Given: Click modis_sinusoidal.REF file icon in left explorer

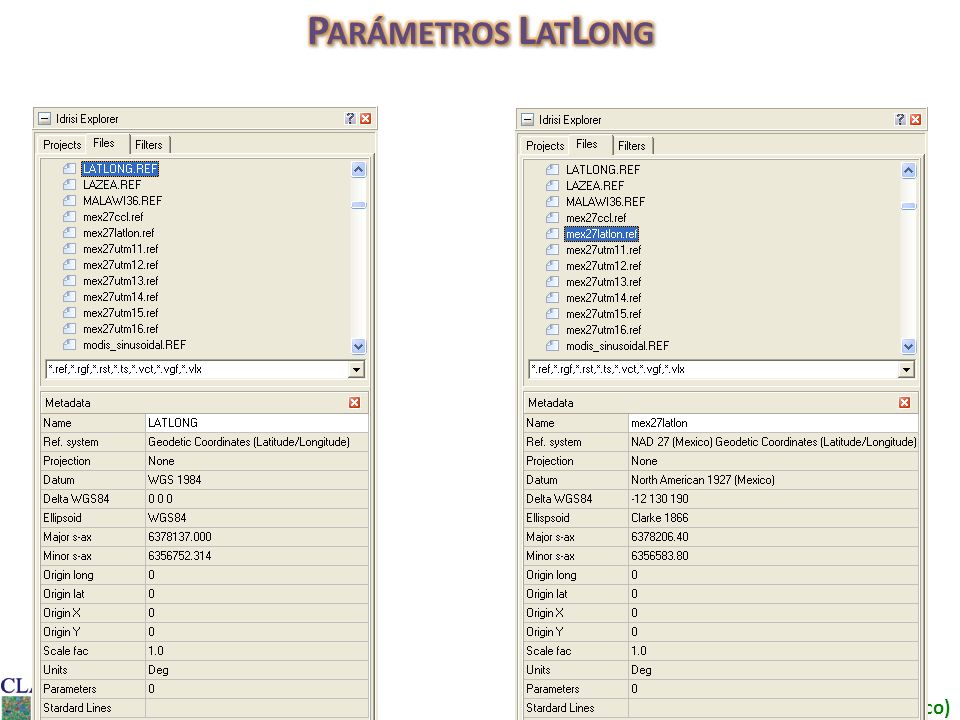Looking at the screenshot, I should click(x=70, y=345).
